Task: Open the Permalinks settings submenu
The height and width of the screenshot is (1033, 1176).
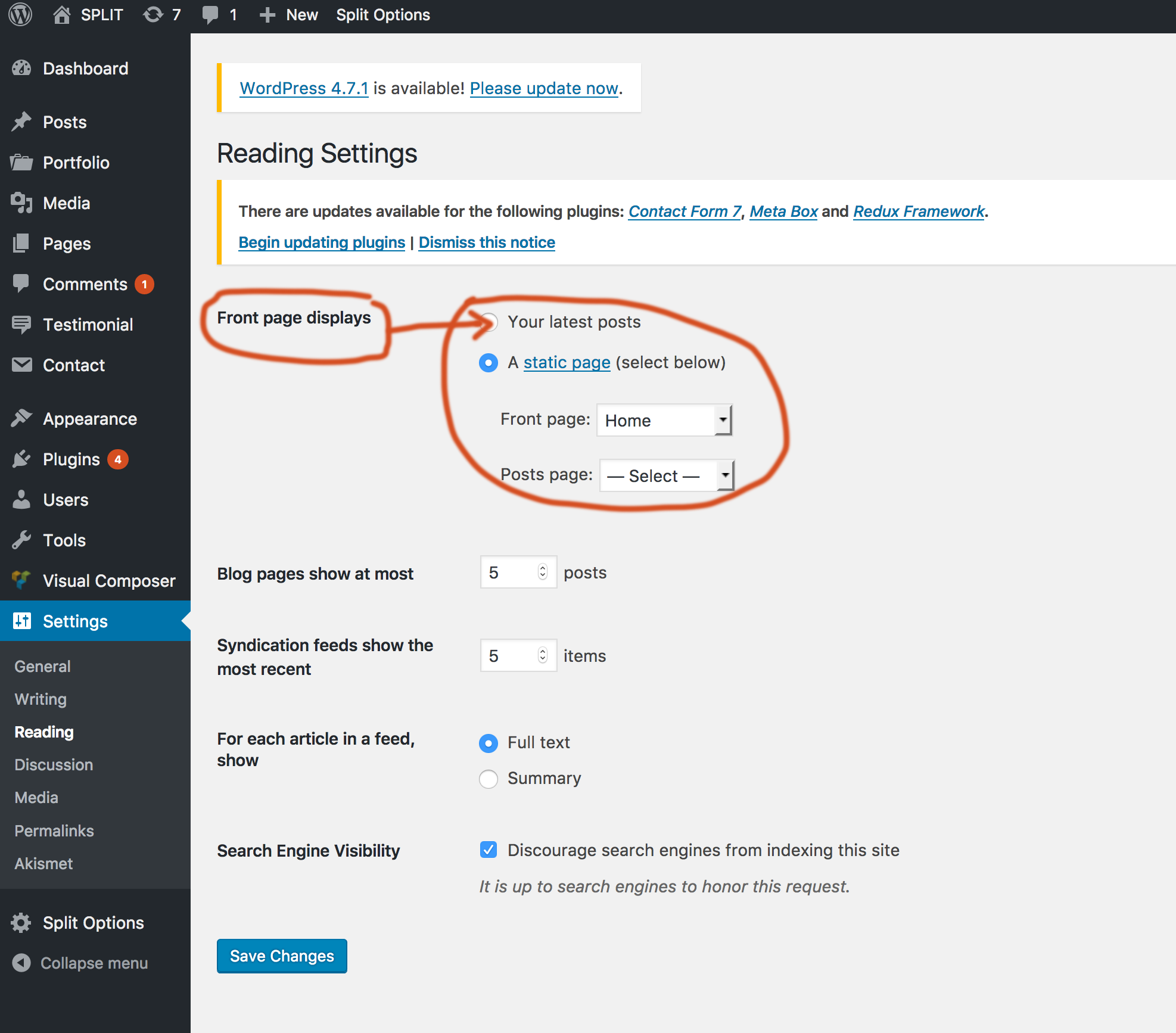Action: (54, 831)
